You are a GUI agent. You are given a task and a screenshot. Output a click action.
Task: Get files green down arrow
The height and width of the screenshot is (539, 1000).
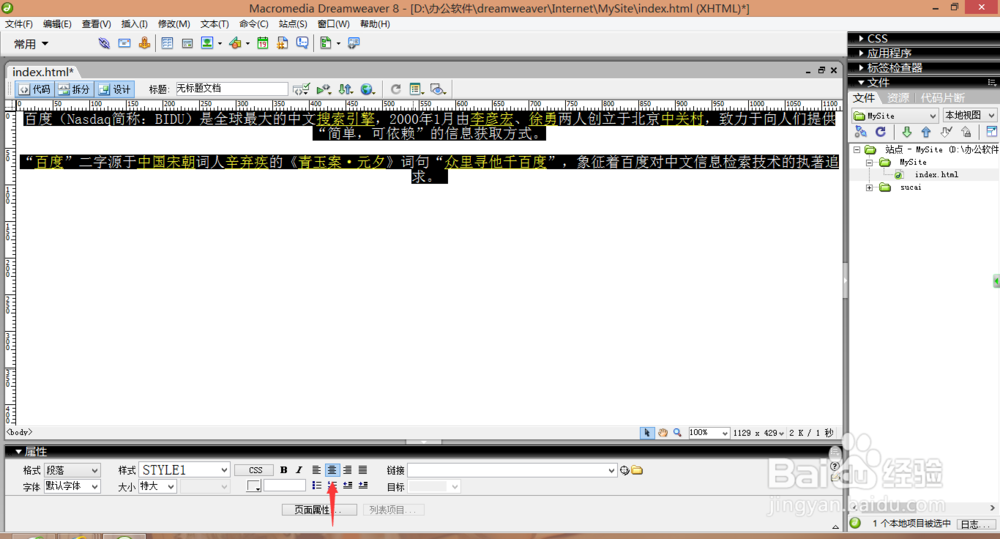coord(906,132)
